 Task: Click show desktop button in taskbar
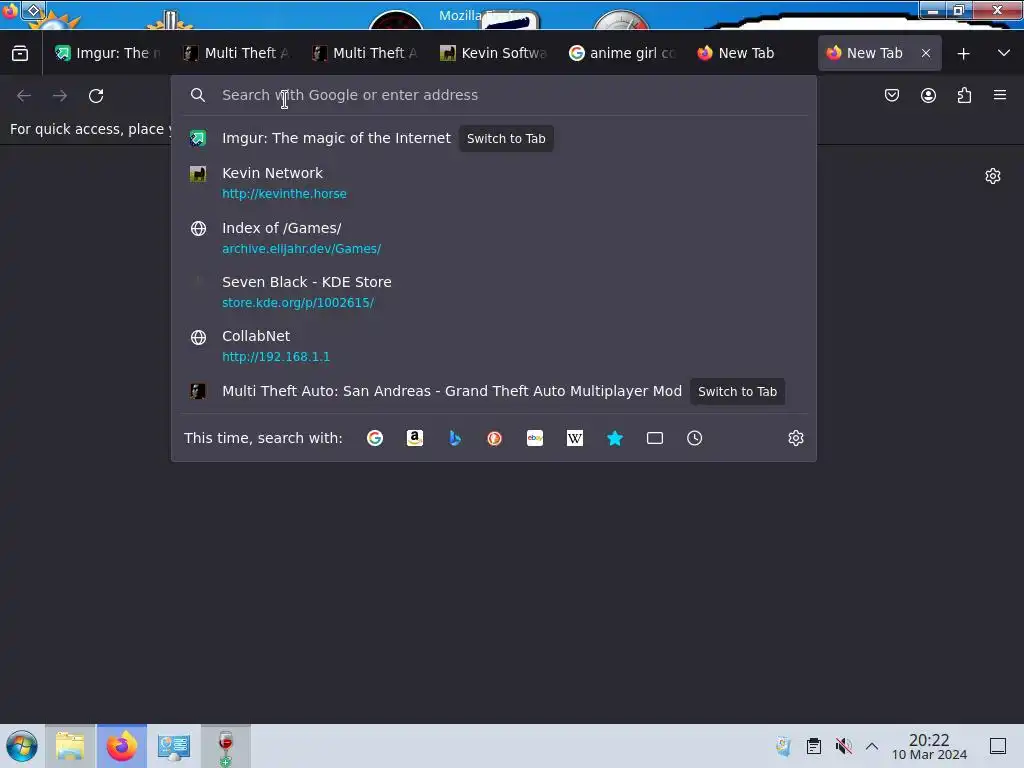click(998, 746)
